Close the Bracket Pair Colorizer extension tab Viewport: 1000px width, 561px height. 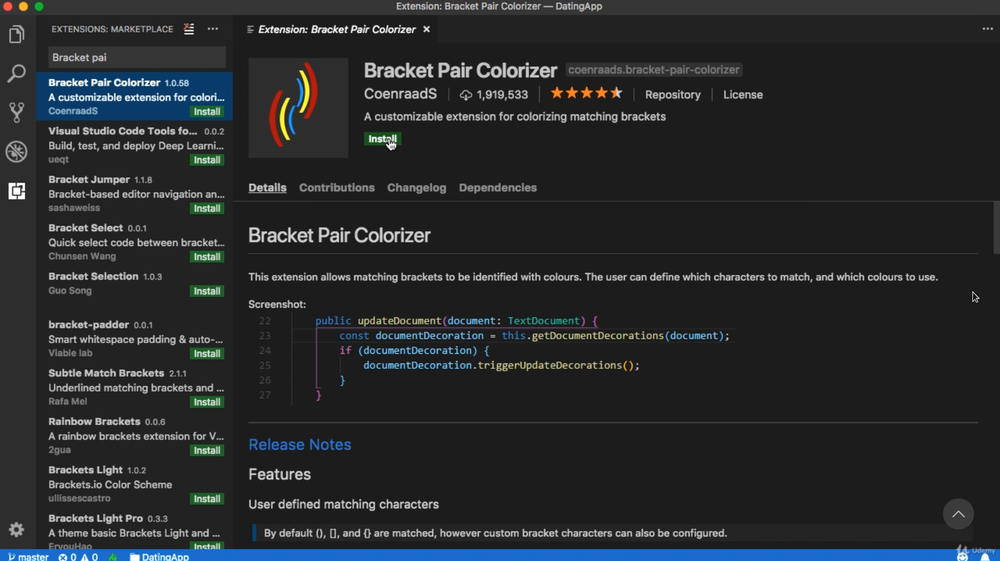coord(426,29)
